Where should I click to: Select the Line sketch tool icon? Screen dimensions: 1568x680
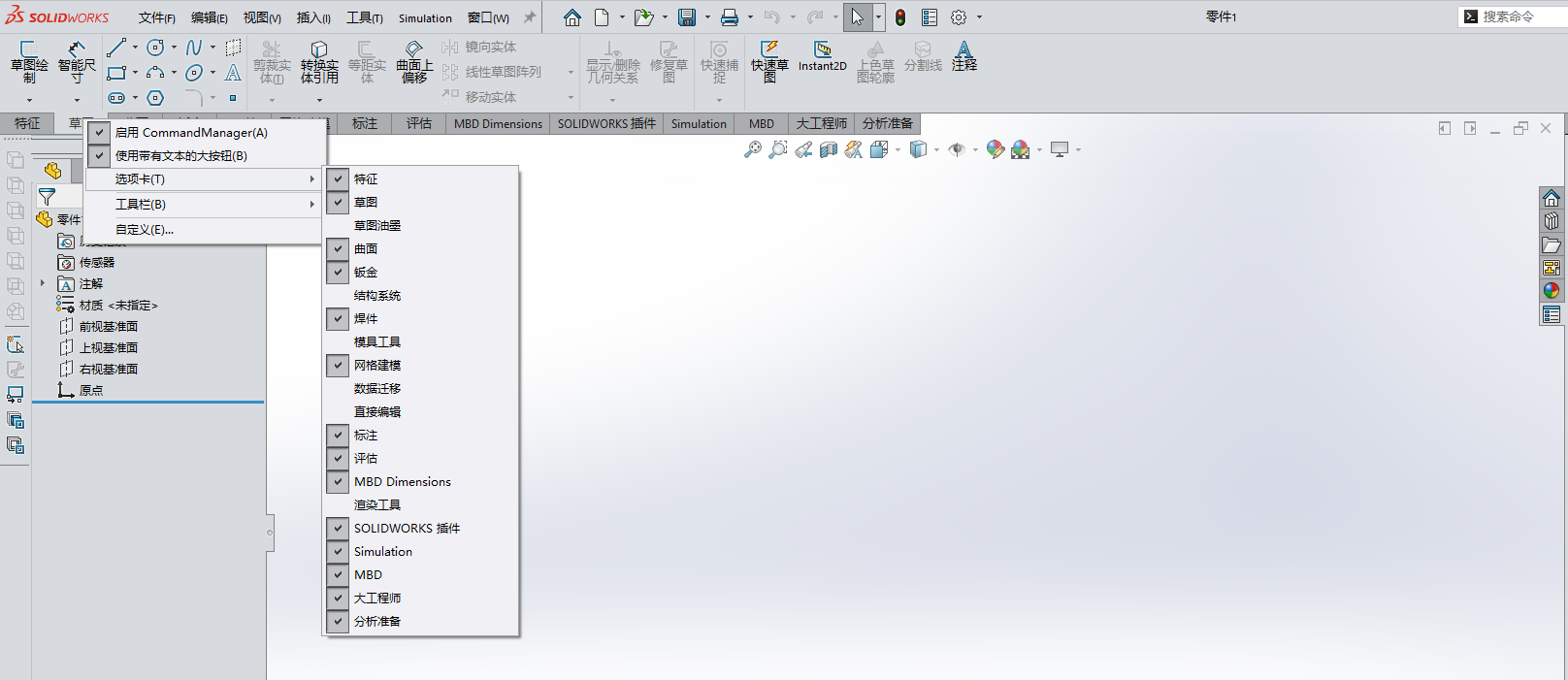coord(116,48)
